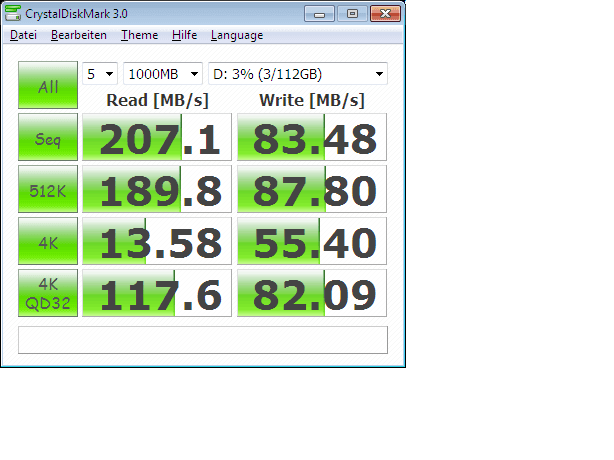
Task: Maximize the CrystalDiskMark window
Action: pos(352,14)
